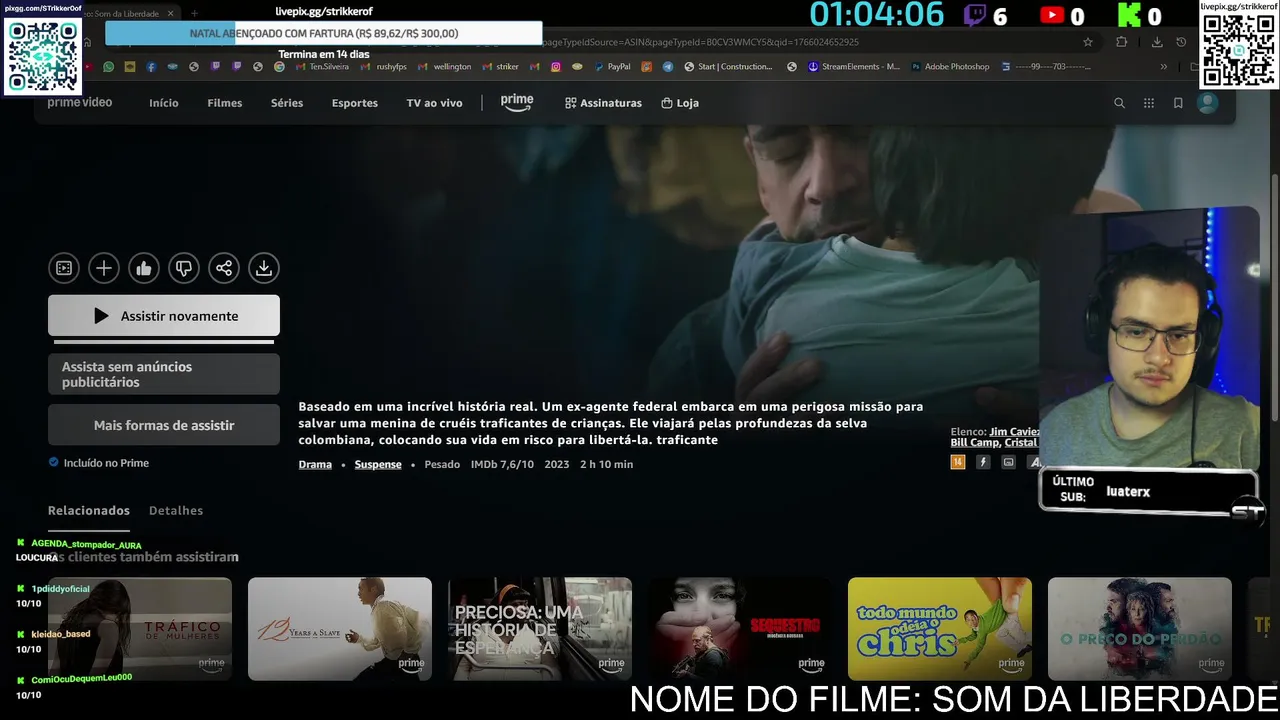This screenshot has width=1280, height=720.
Task: Open the share icon button
Action: pyautogui.click(x=224, y=268)
